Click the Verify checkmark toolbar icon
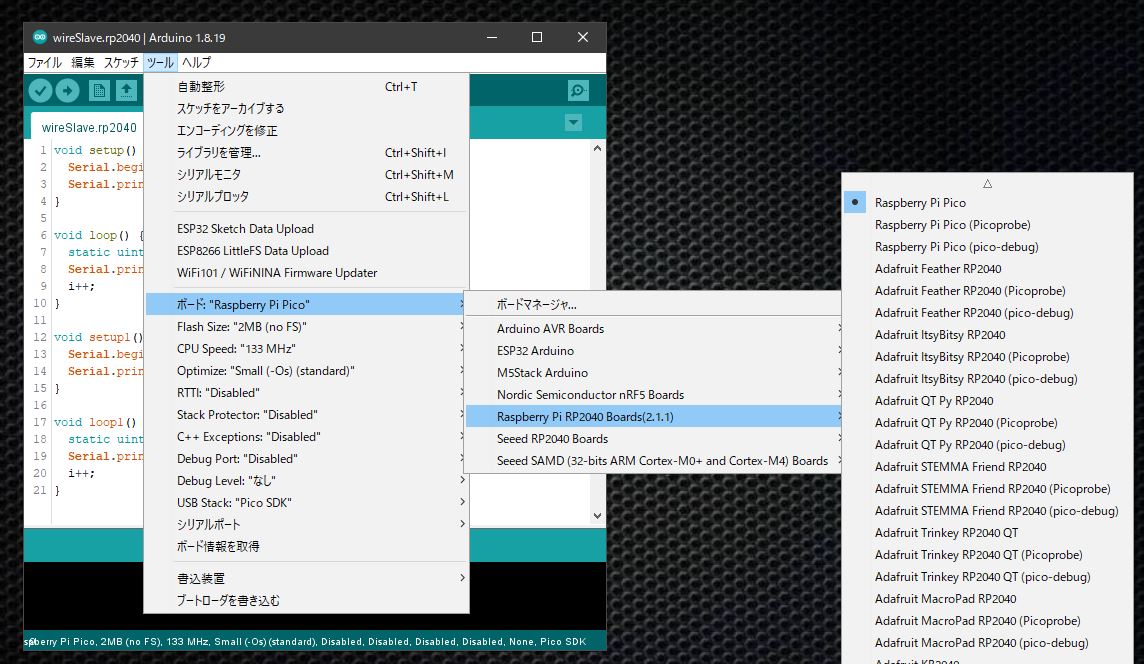This screenshot has height=664, width=1144. (x=40, y=91)
